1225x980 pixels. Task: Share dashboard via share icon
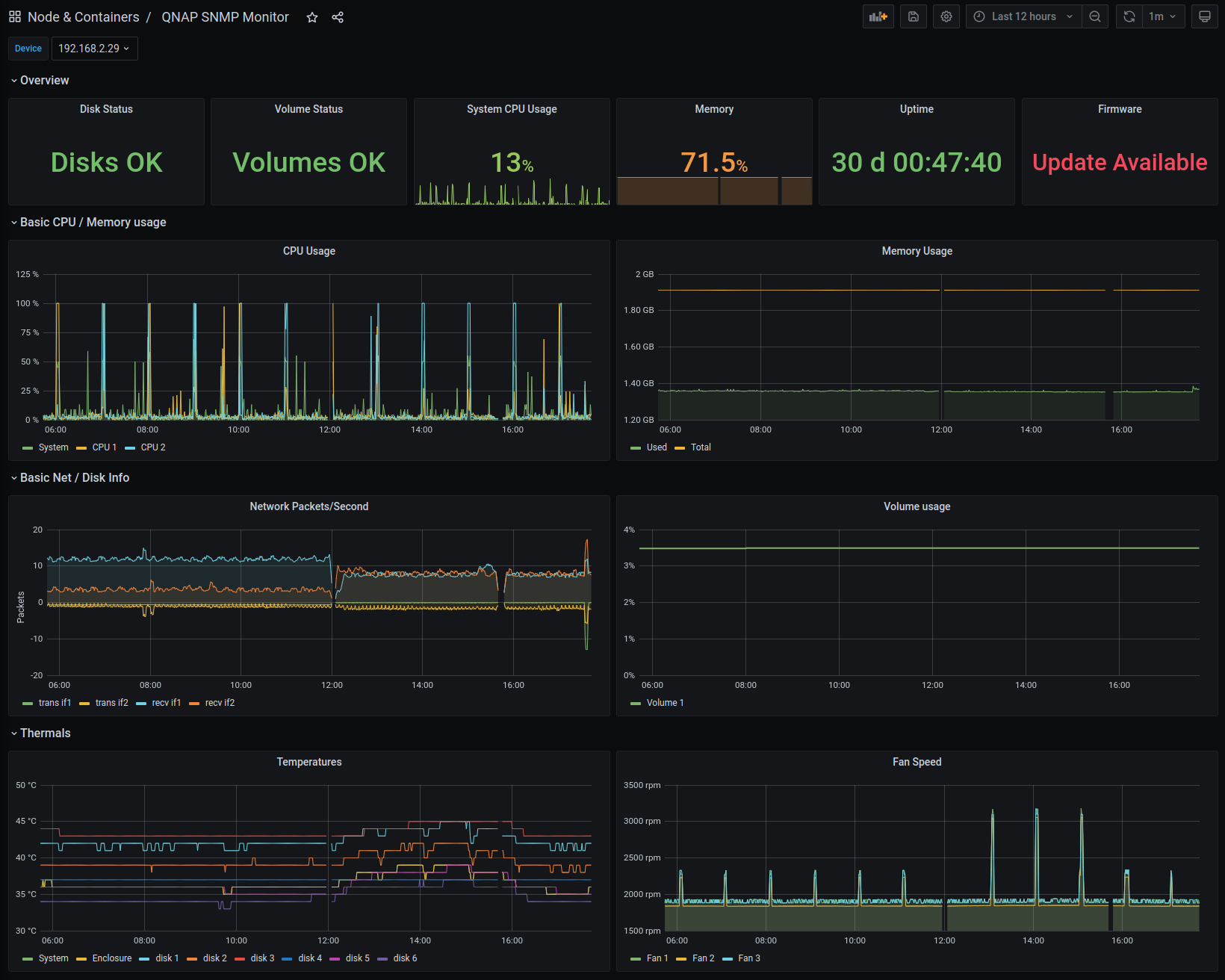(x=338, y=17)
